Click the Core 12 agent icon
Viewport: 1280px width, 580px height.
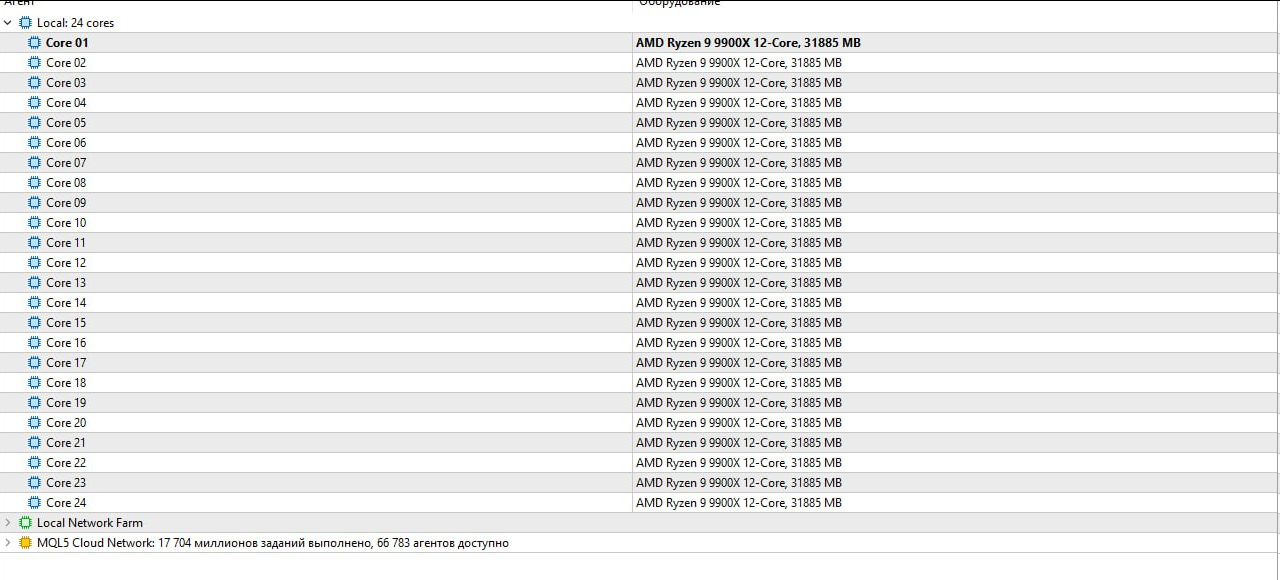click(x=35, y=262)
